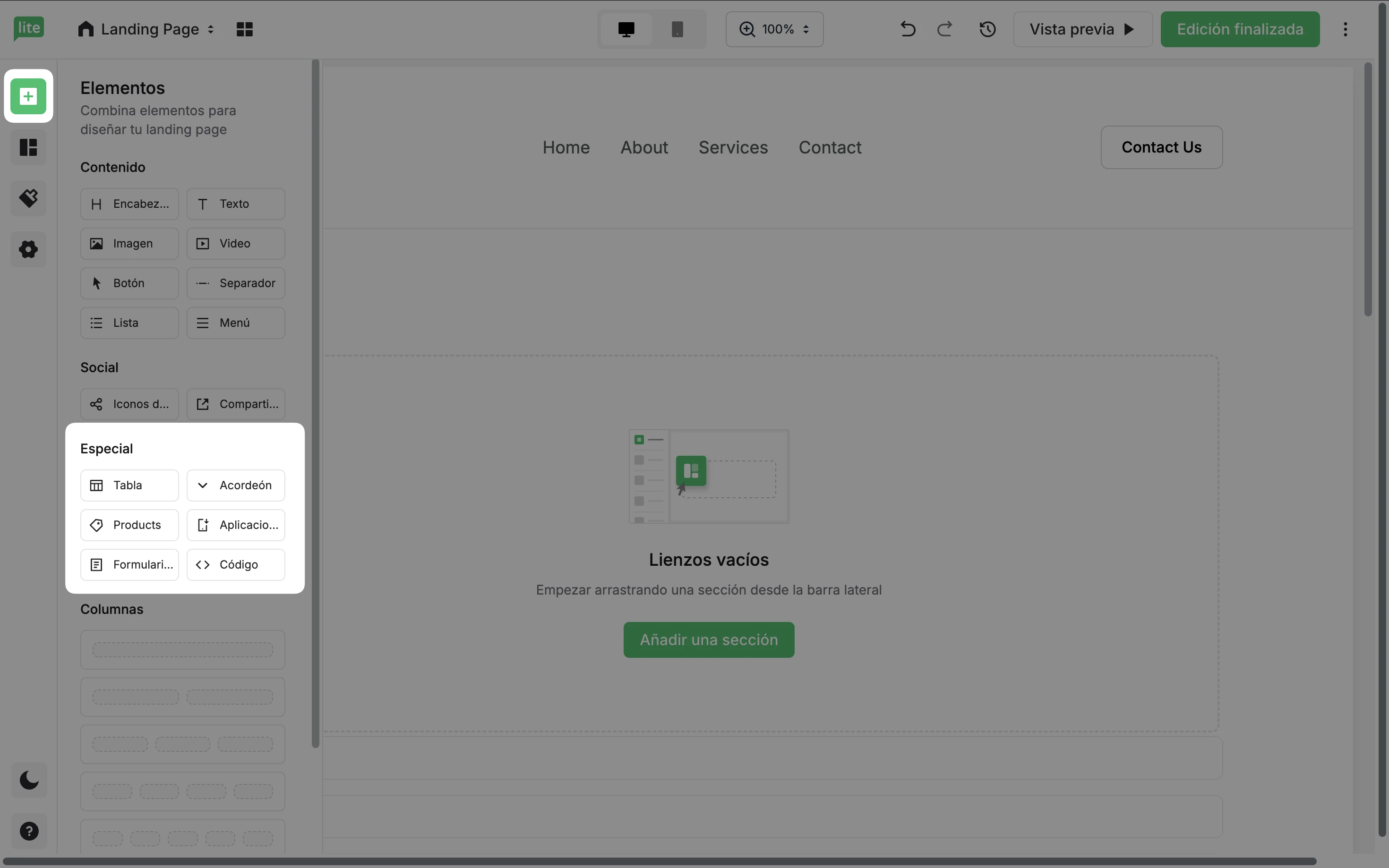Click the Elementos panel title

pyautogui.click(x=122, y=88)
